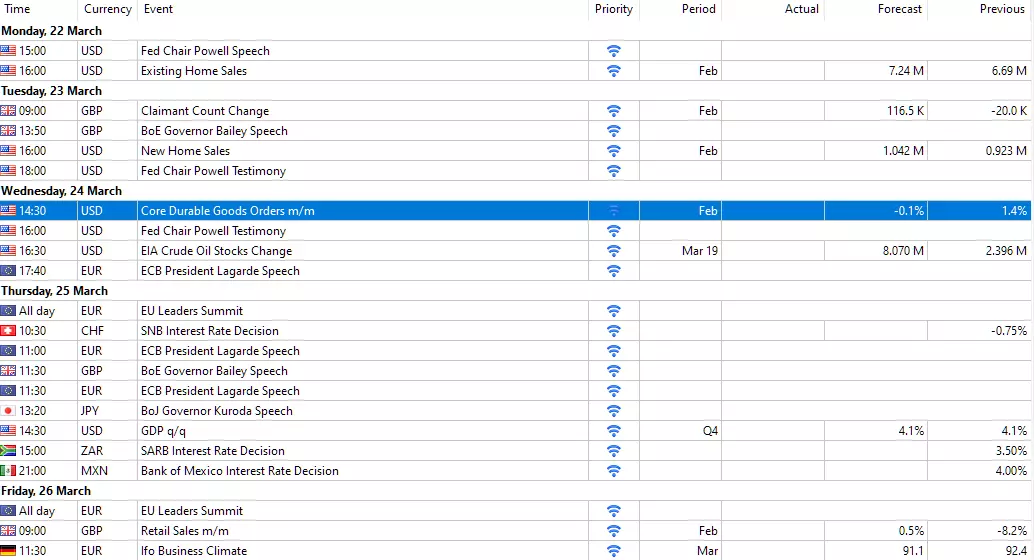Image resolution: width=1034 pixels, height=560 pixels.
Task: Click the South Africa flag for SARB Interest Rate Decision
Action: pos(8,451)
